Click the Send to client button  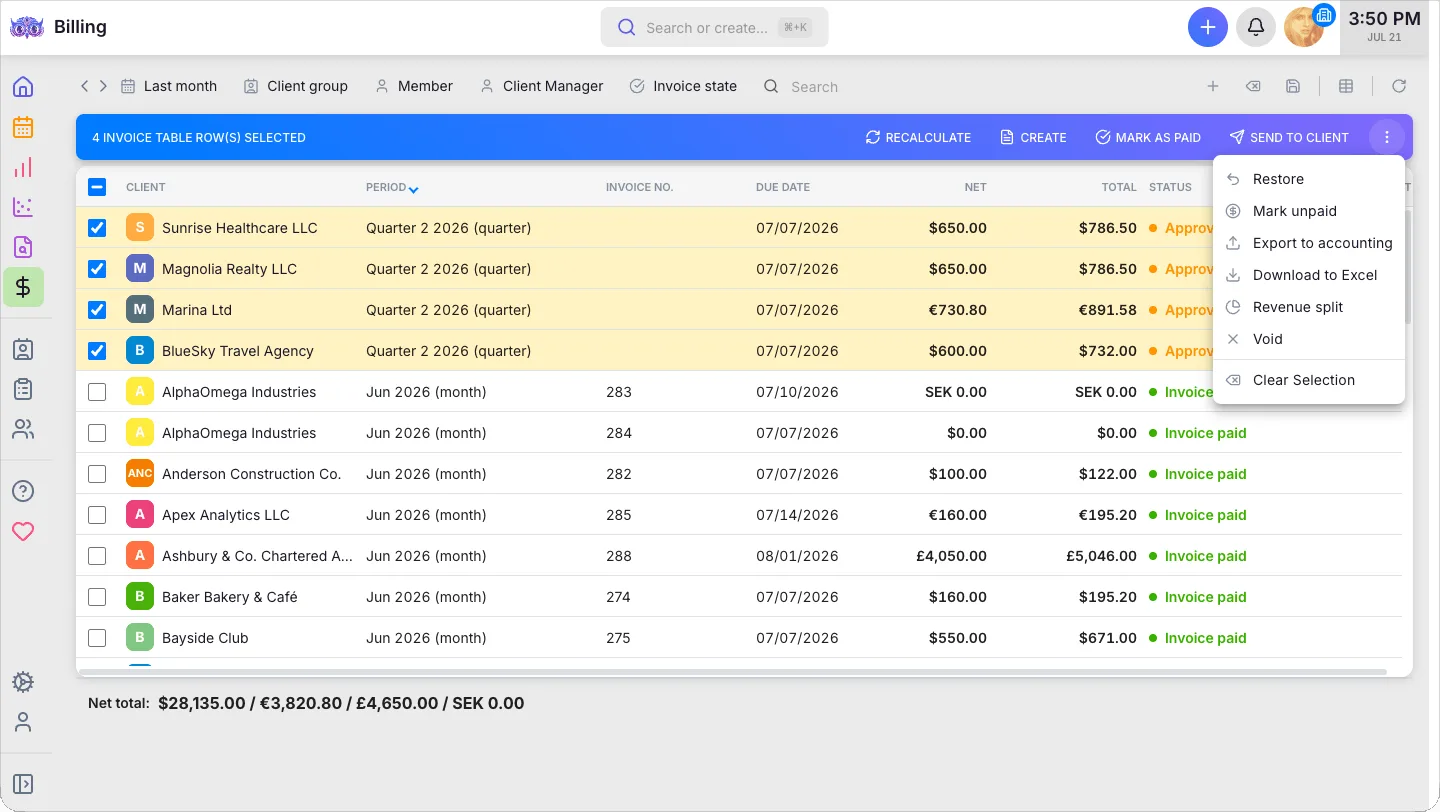click(1289, 137)
